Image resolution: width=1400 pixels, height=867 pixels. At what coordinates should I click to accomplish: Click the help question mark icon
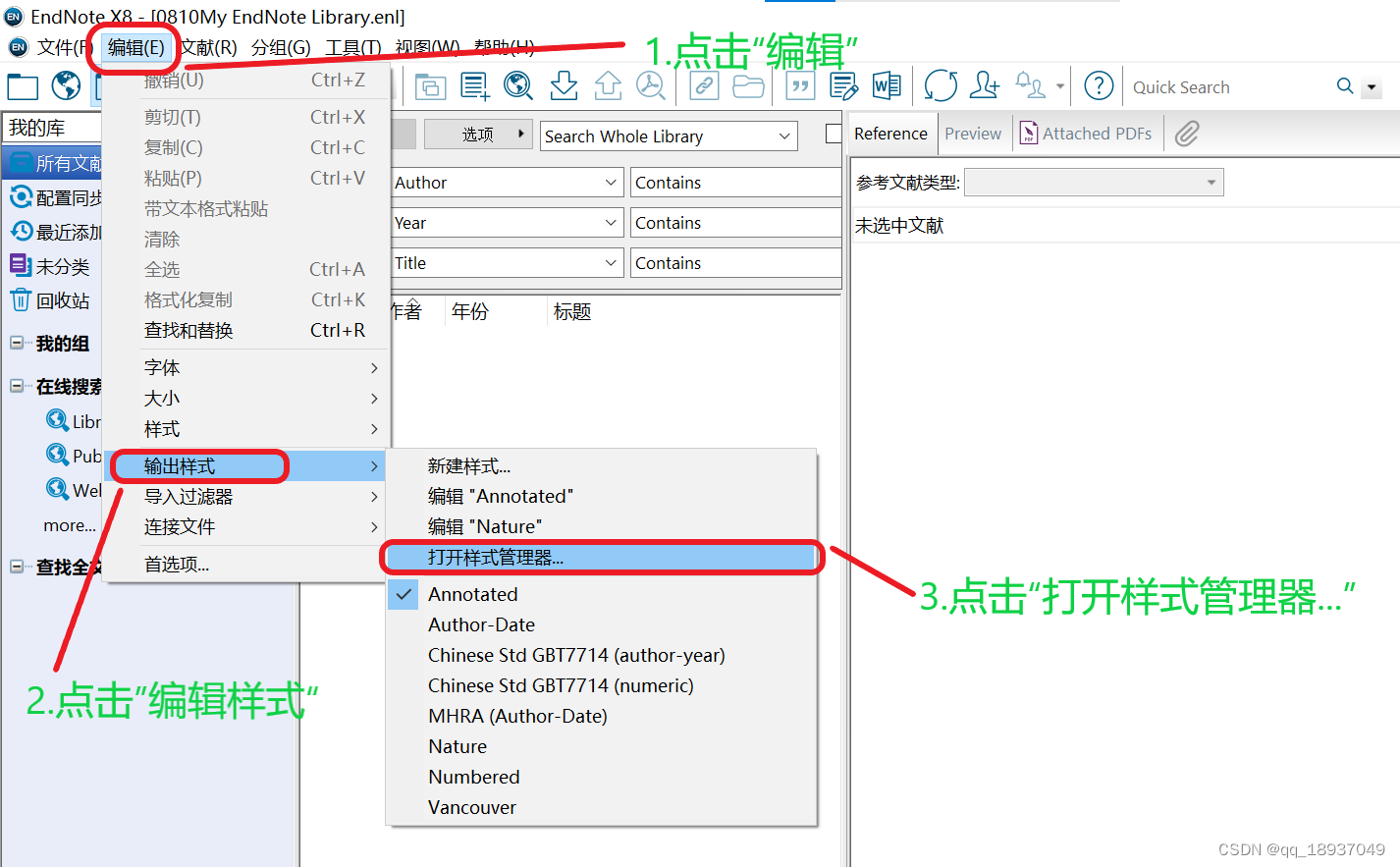[1099, 86]
